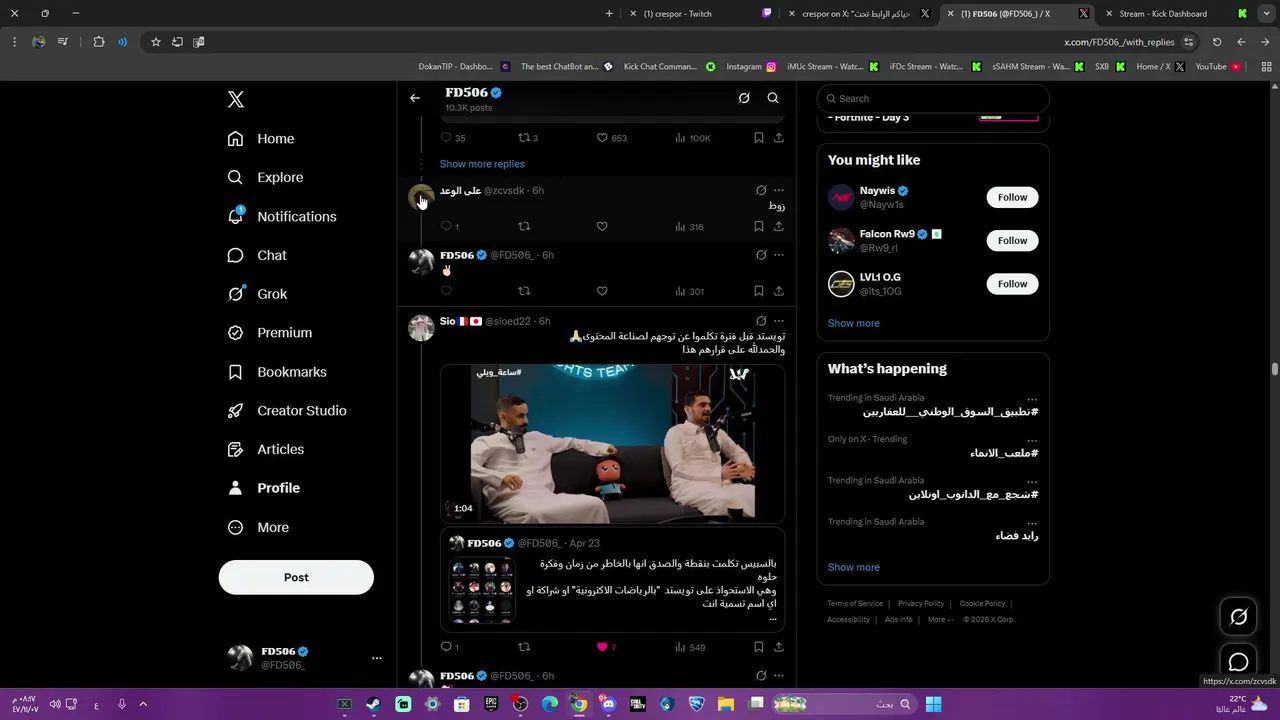Image resolution: width=1280 pixels, height=720 pixels.
Task: Click the bookmark star in browser toolbar
Action: (x=156, y=42)
